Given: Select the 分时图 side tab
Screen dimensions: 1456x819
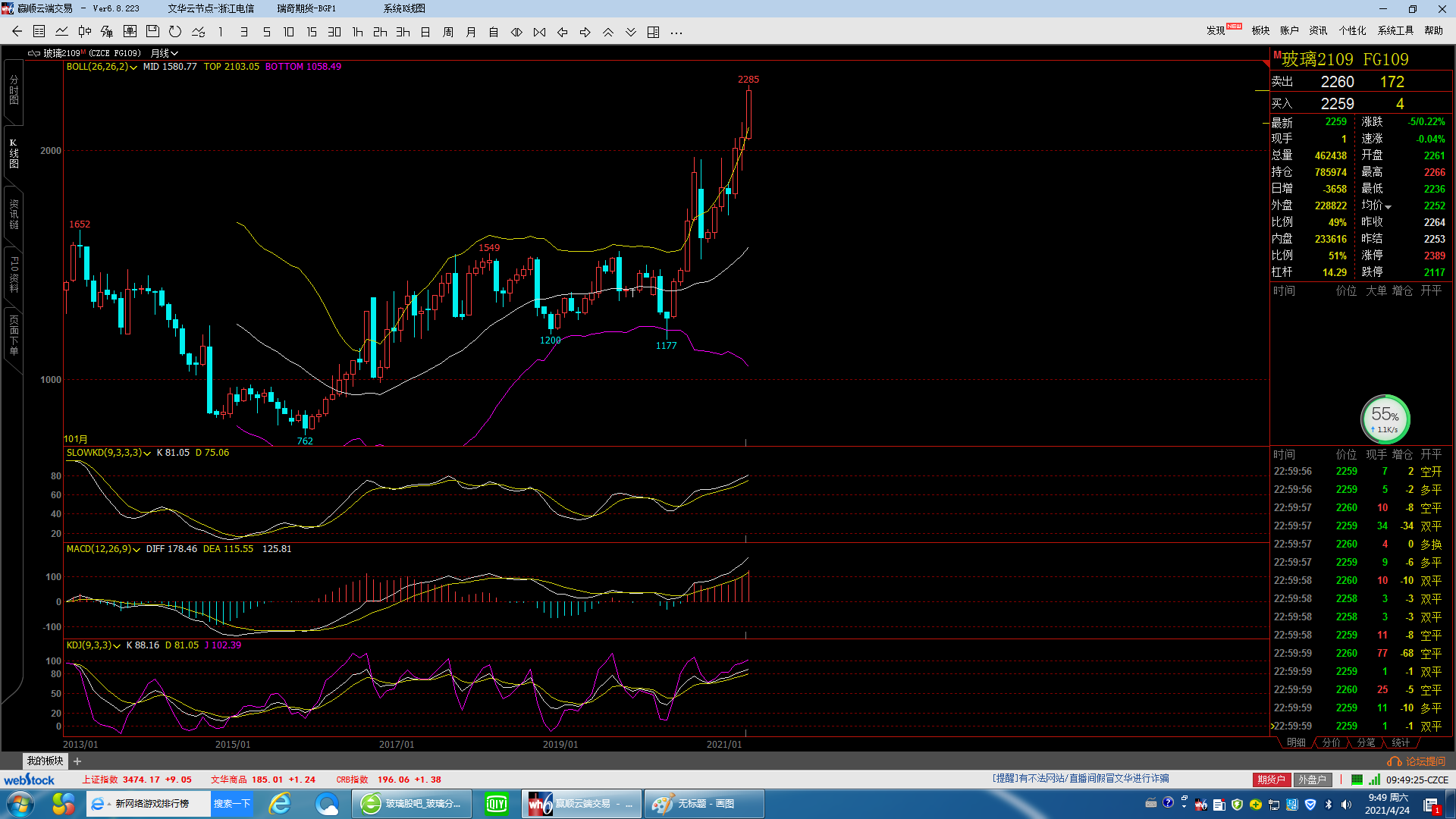Looking at the screenshot, I should click(x=14, y=91).
